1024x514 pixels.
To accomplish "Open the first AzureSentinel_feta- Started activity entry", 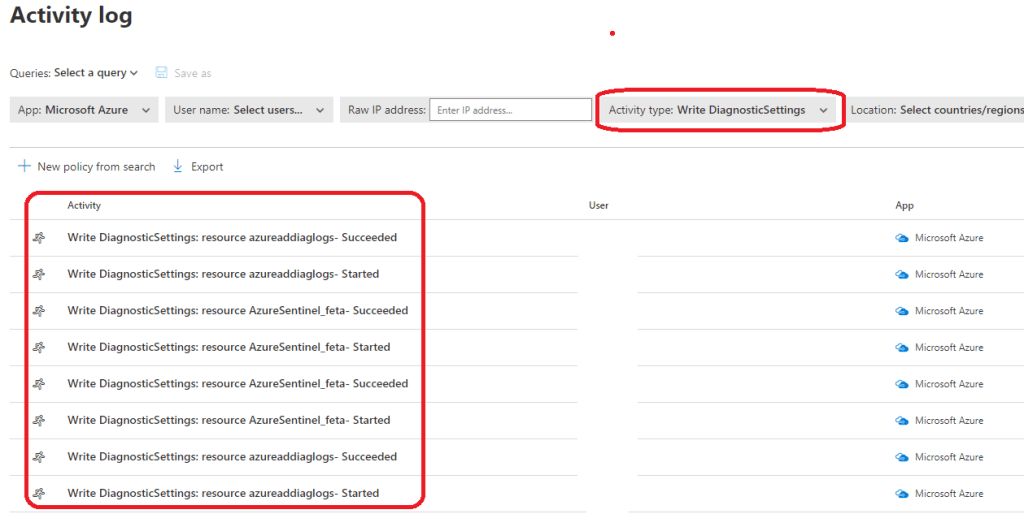I will tap(229, 347).
